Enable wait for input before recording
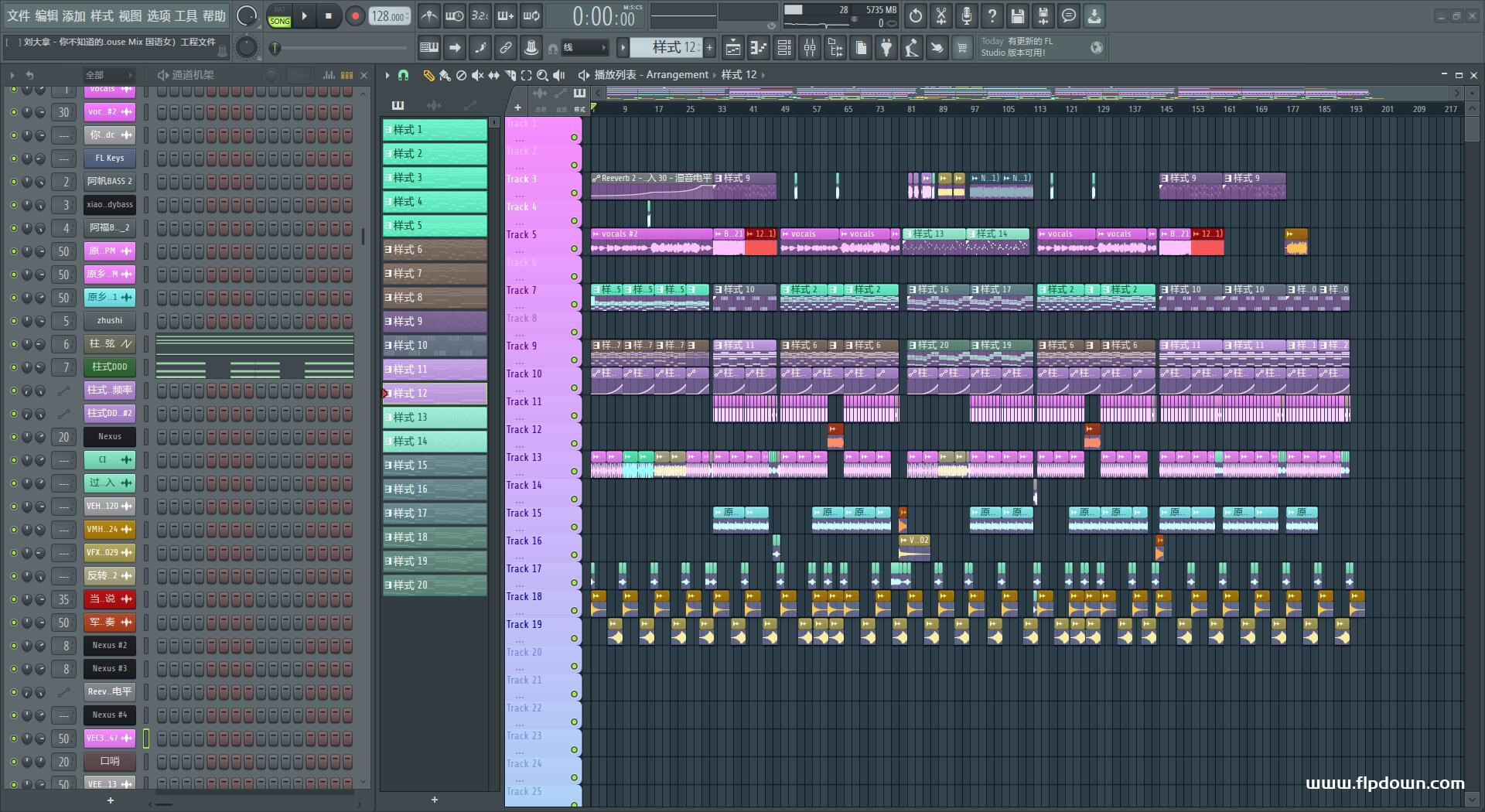 click(454, 15)
